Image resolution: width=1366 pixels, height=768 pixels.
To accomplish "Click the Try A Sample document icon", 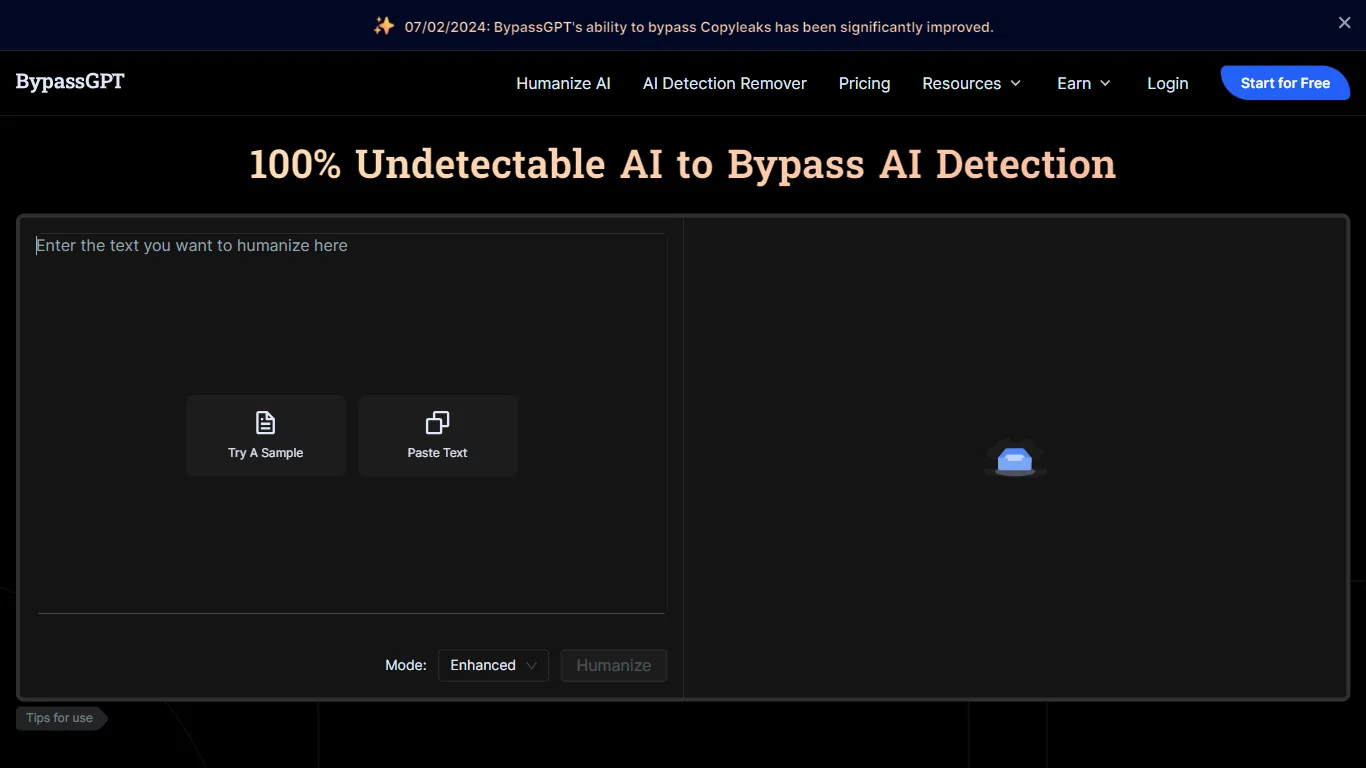I will [x=265, y=423].
